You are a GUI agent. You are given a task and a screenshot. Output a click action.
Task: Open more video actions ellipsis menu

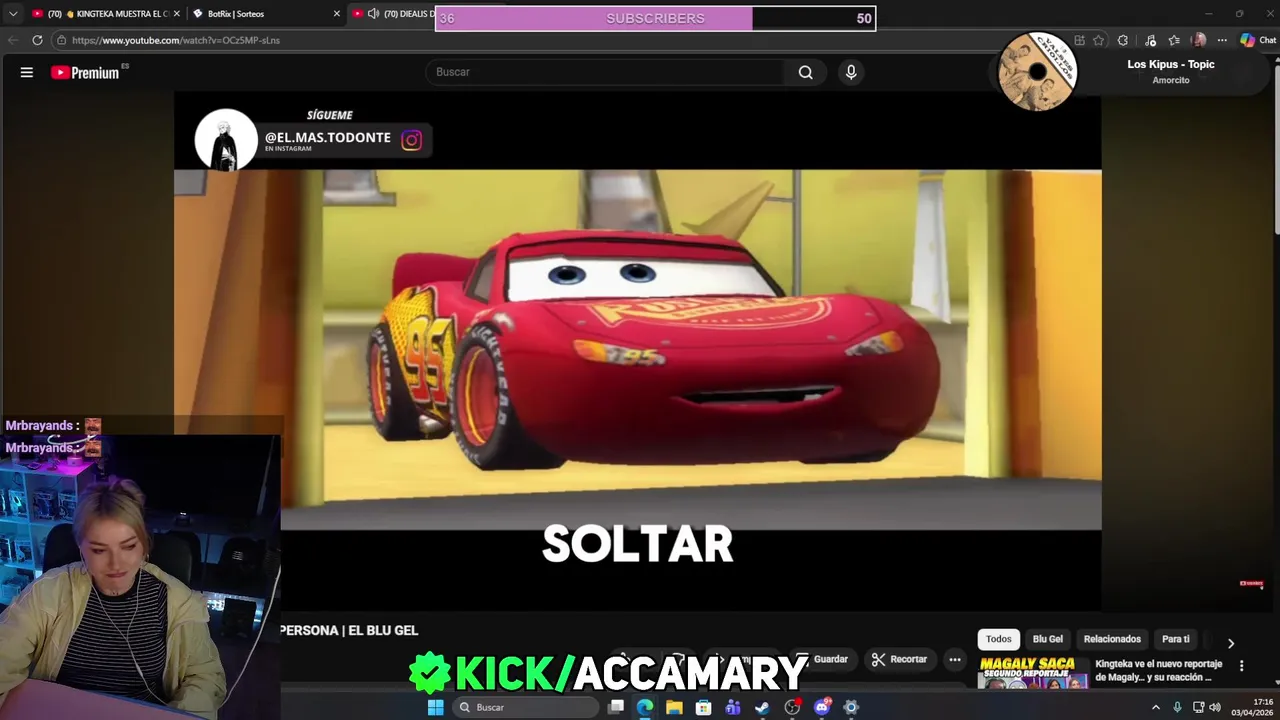pyautogui.click(x=955, y=659)
